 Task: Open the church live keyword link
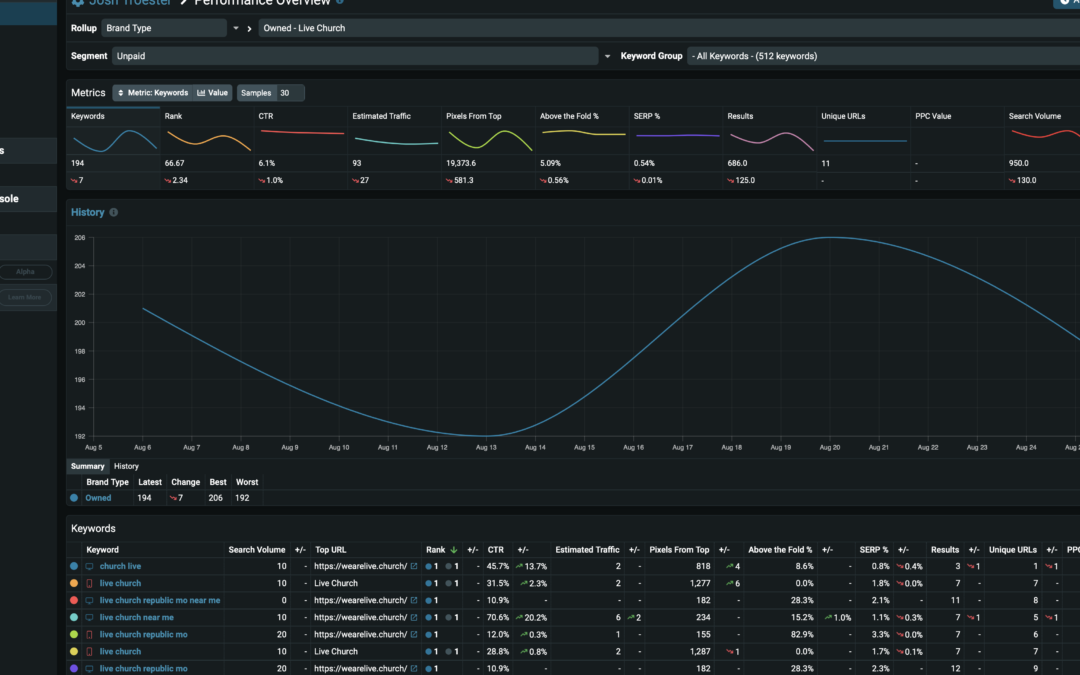tap(120, 566)
